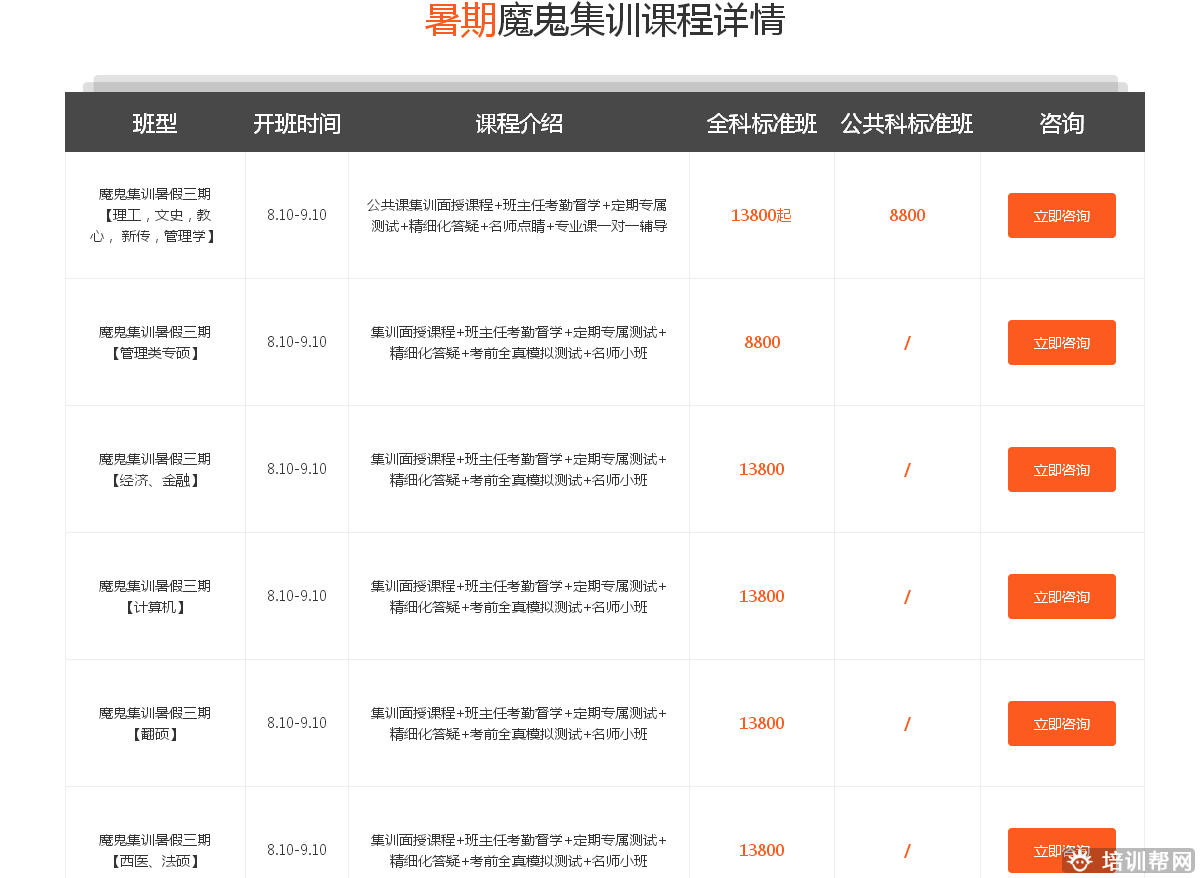Click the 班型 column header
The height and width of the screenshot is (878, 1200).
155,123
